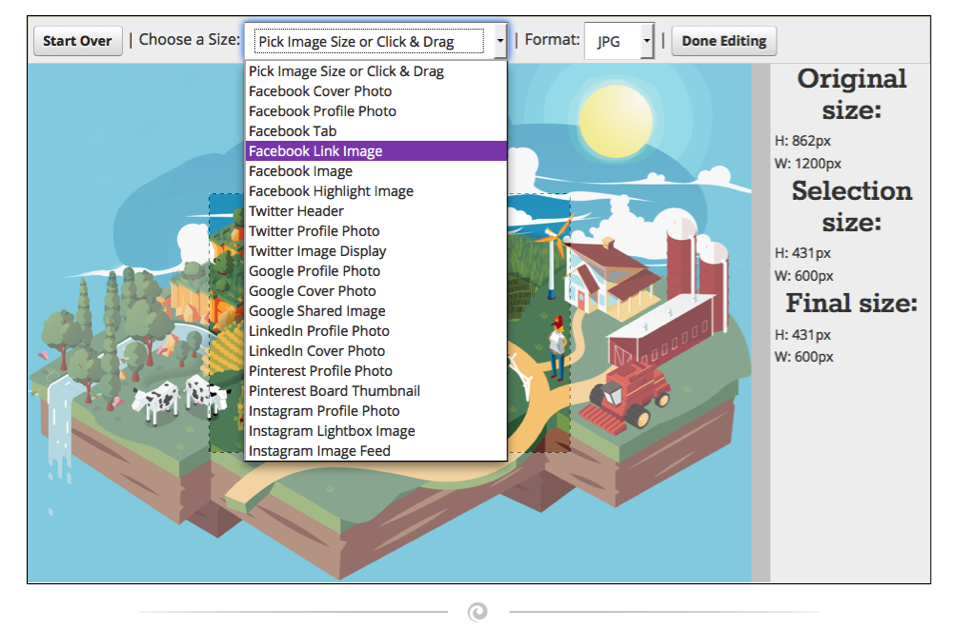Select Pick Image Size or Click & Drag option
This screenshot has height=630, width=974.
tap(376, 71)
